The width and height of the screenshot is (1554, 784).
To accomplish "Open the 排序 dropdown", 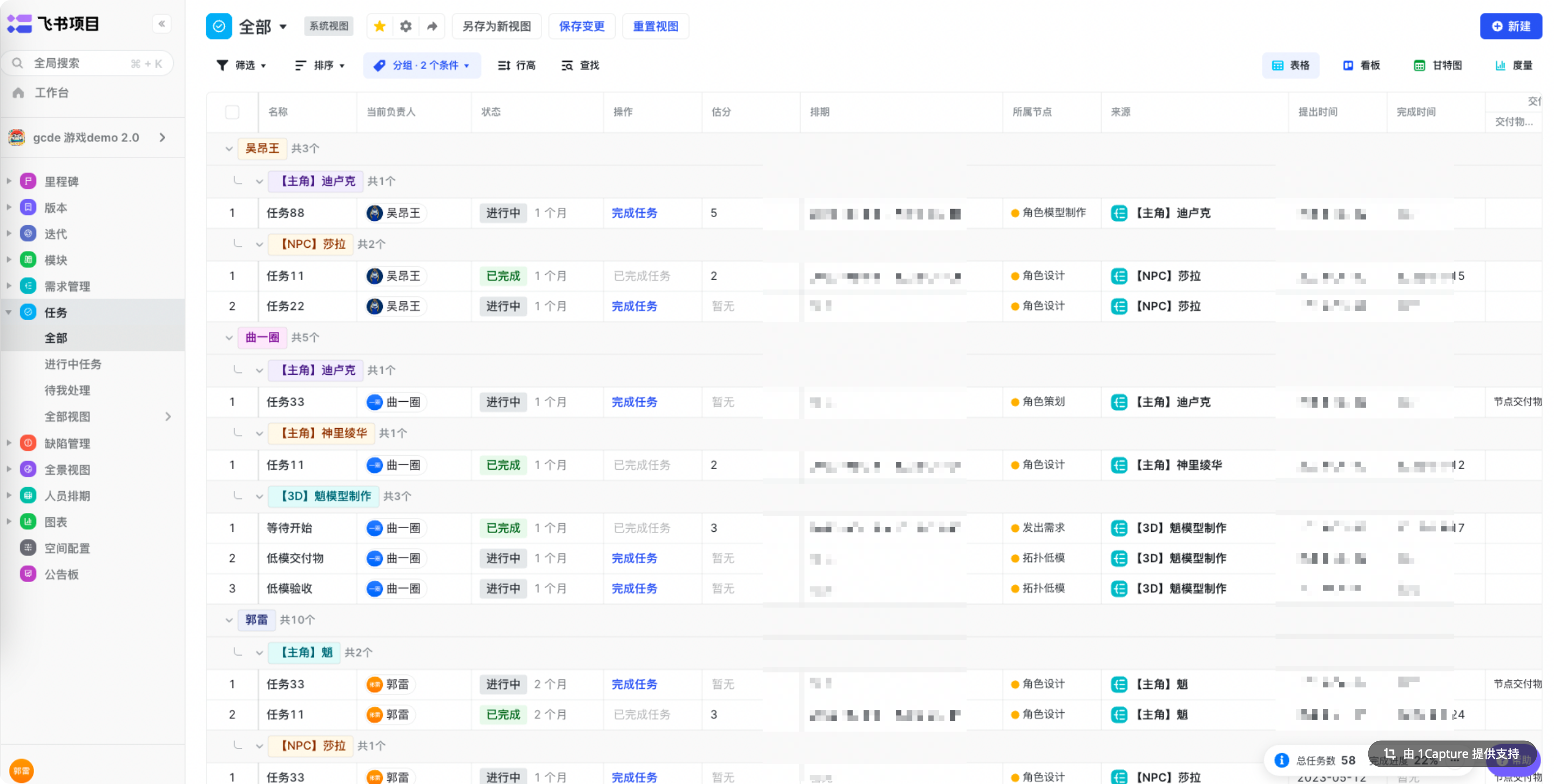I will [320, 65].
